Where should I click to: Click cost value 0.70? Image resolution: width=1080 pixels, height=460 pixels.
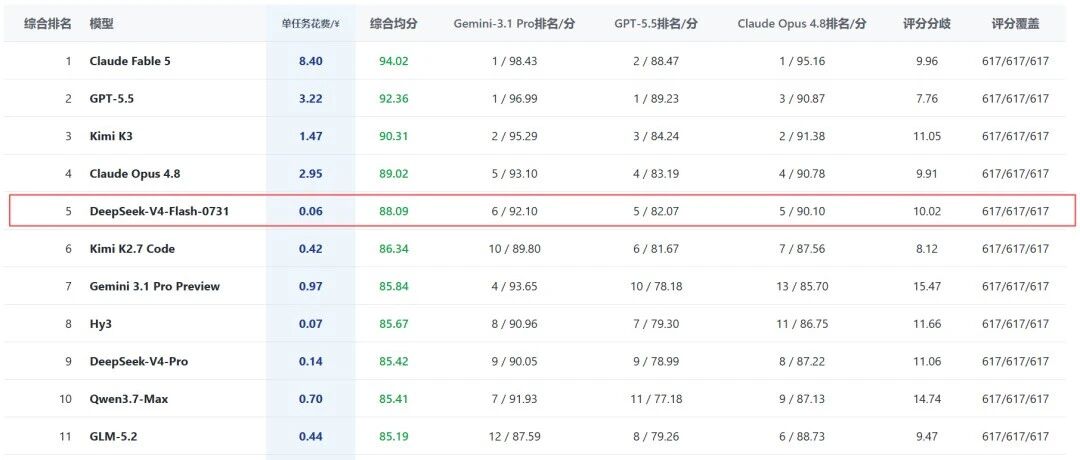[311, 399]
